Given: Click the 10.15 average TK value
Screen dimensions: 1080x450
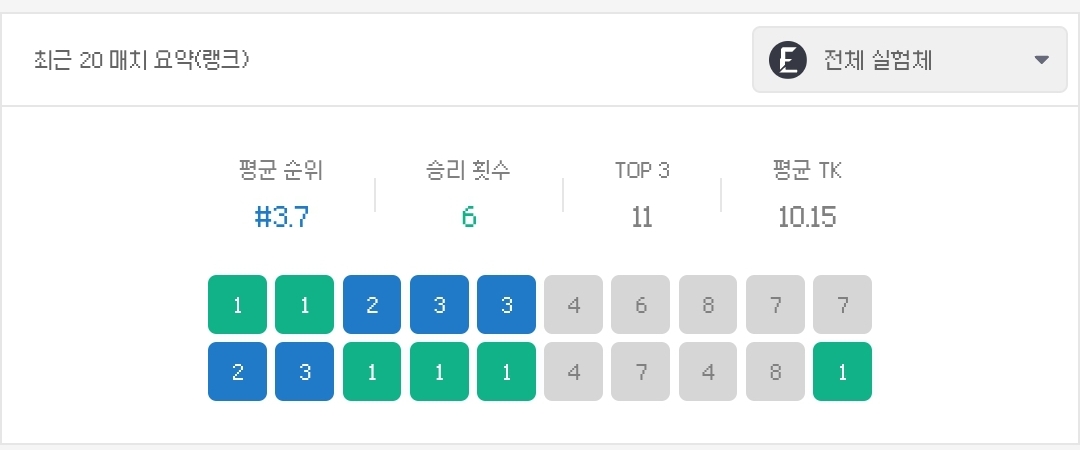Looking at the screenshot, I should pos(807,217).
